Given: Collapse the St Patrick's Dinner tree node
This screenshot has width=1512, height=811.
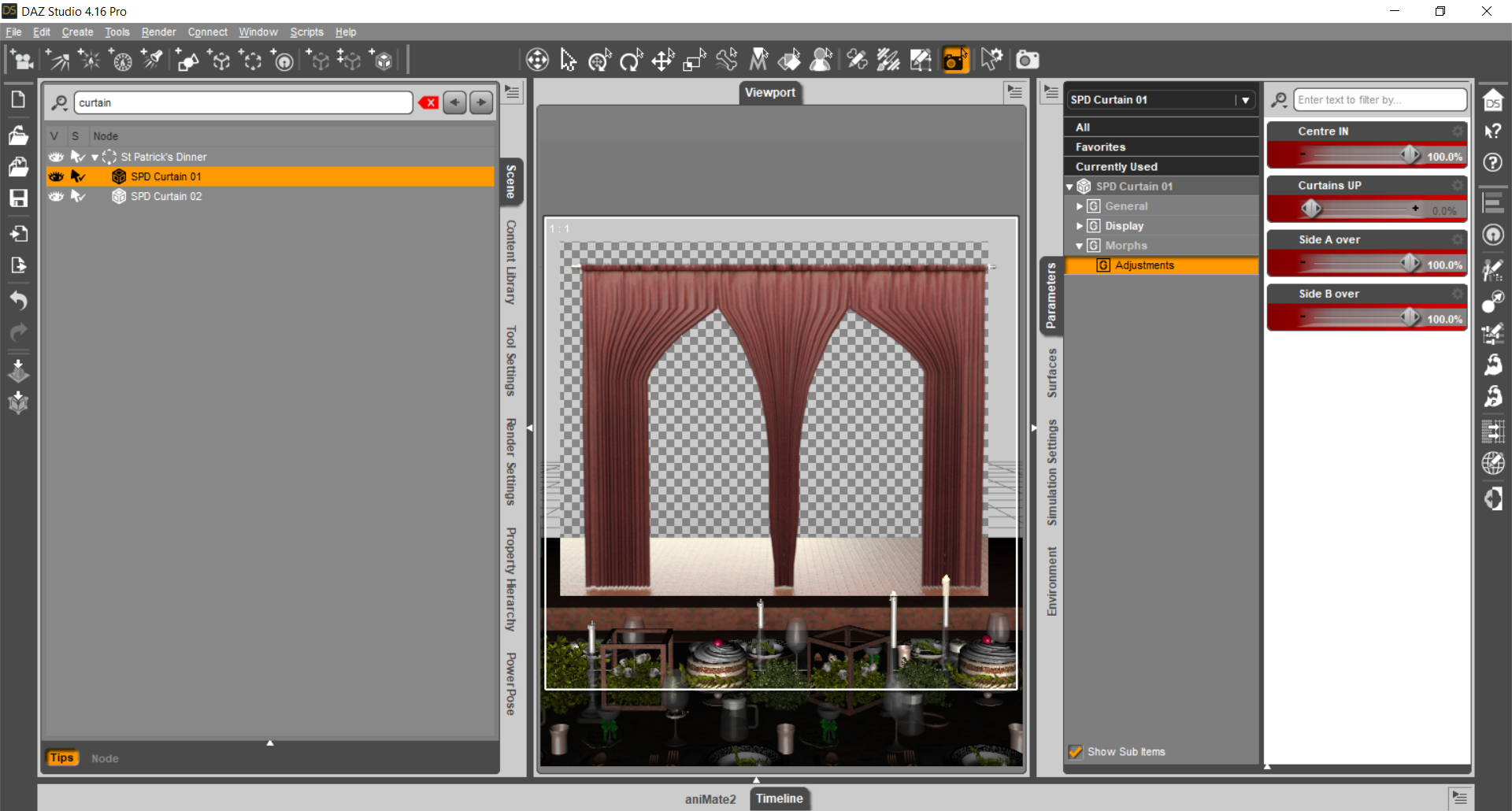Looking at the screenshot, I should [95, 157].
